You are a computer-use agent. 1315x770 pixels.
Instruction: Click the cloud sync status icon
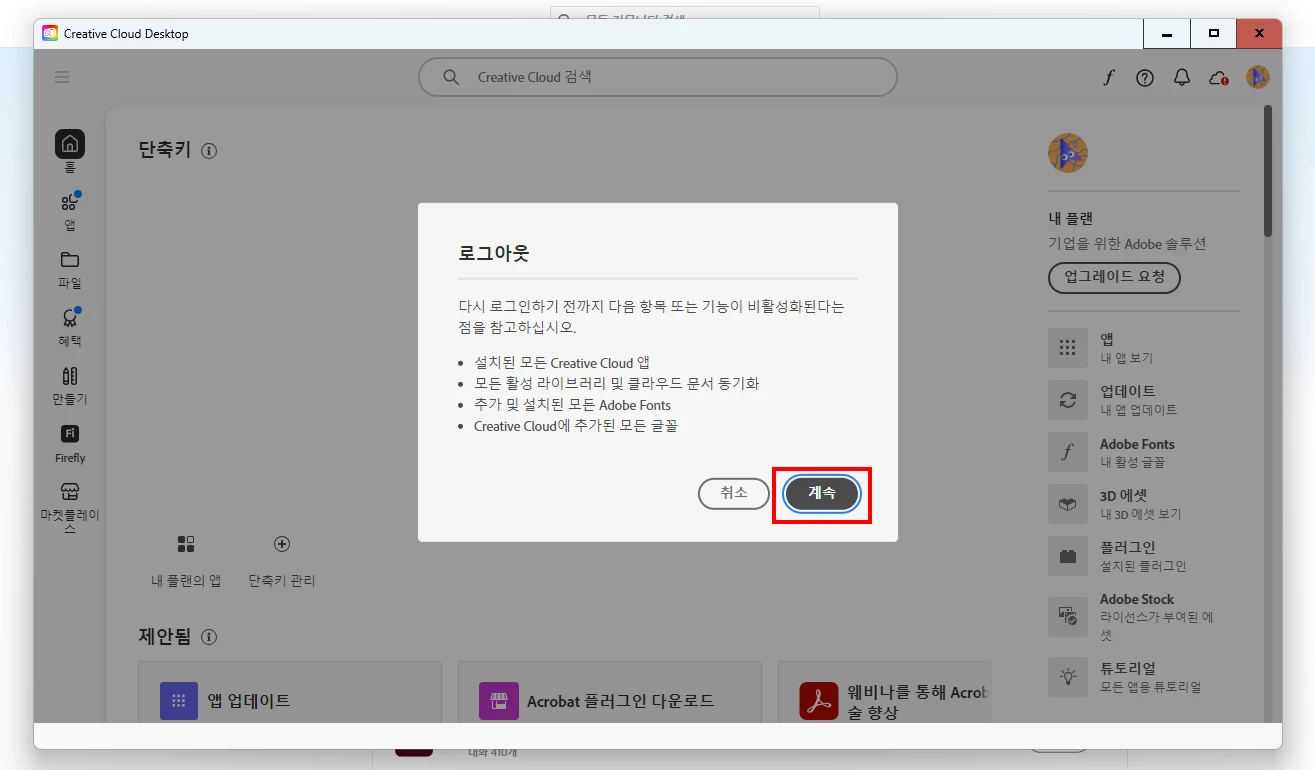pyautogui.click(x=1218, y=77)
